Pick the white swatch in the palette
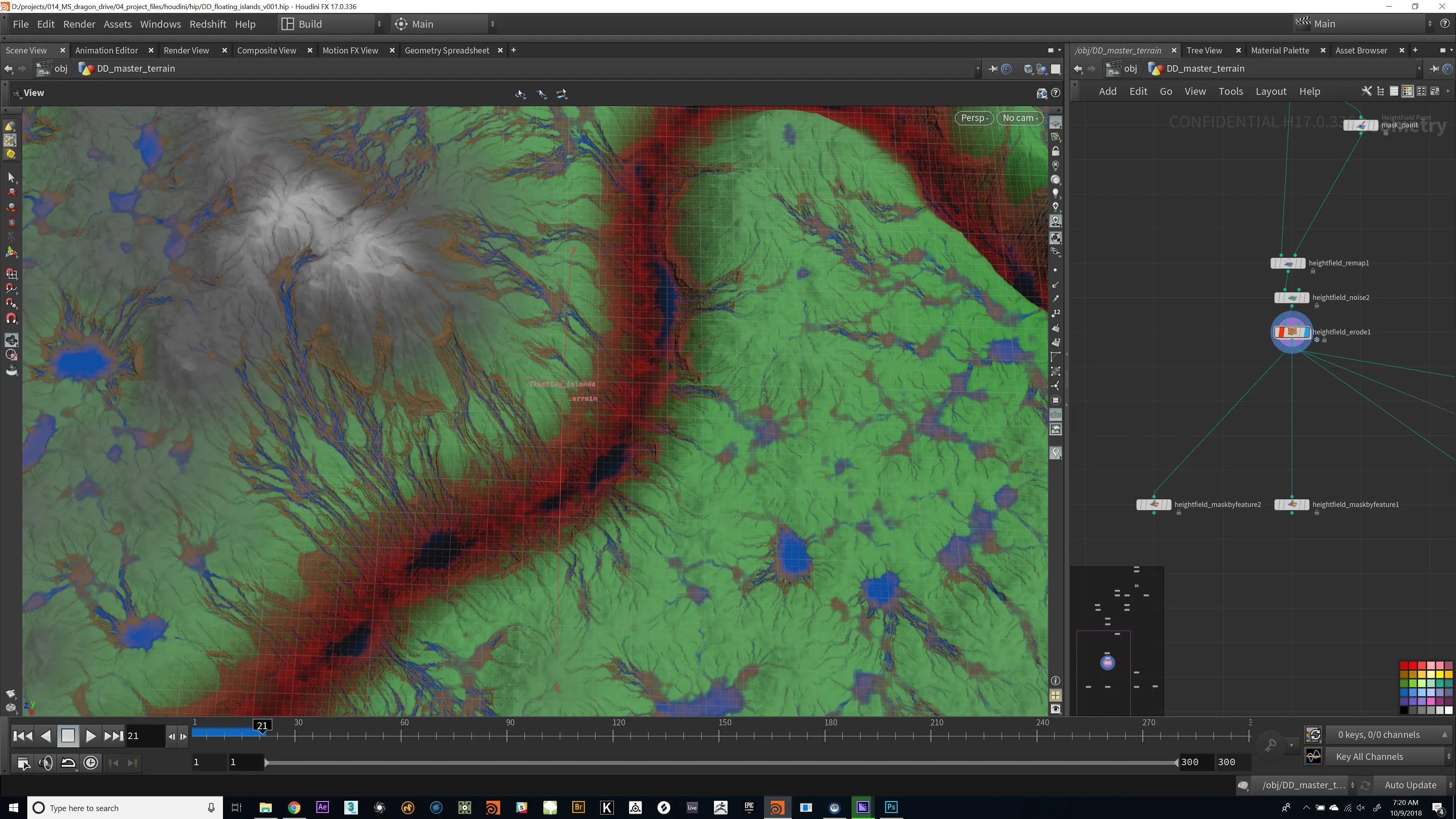Screen dimensions: 1456x819 click(x=1449, y=711)
